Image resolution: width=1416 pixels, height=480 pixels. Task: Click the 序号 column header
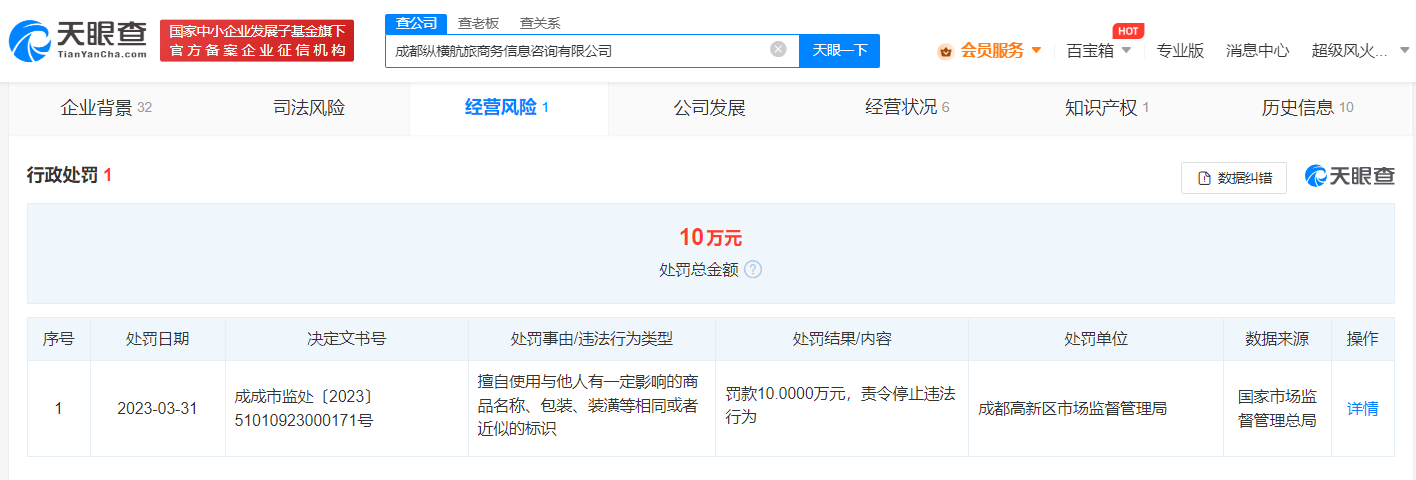pos(58,339)
